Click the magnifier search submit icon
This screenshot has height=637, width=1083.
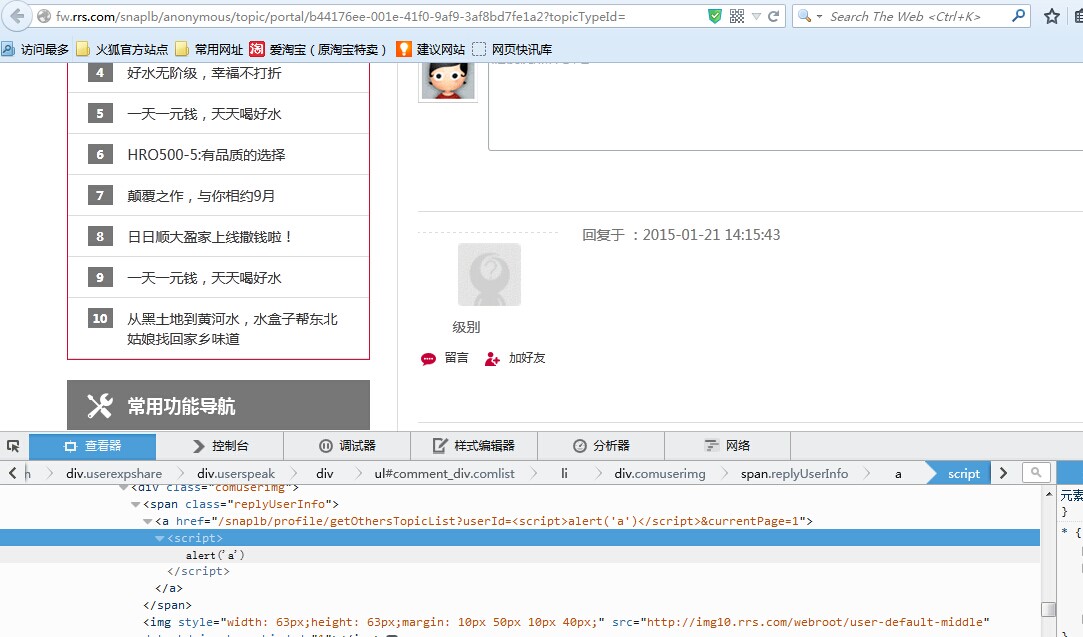click(1018, 16)
